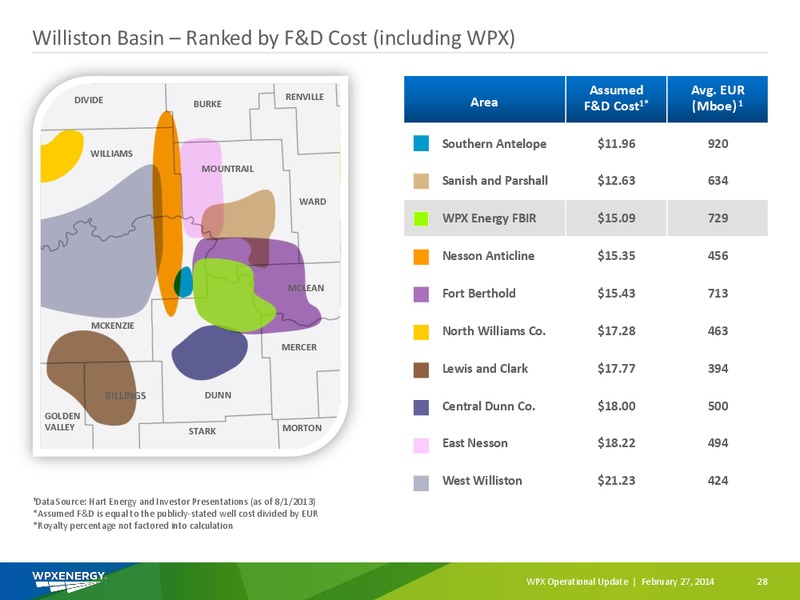The height and width of the screenshot is (600, 800).
Task: Click the RENVILLE county label on map
Action: (305, 97)
